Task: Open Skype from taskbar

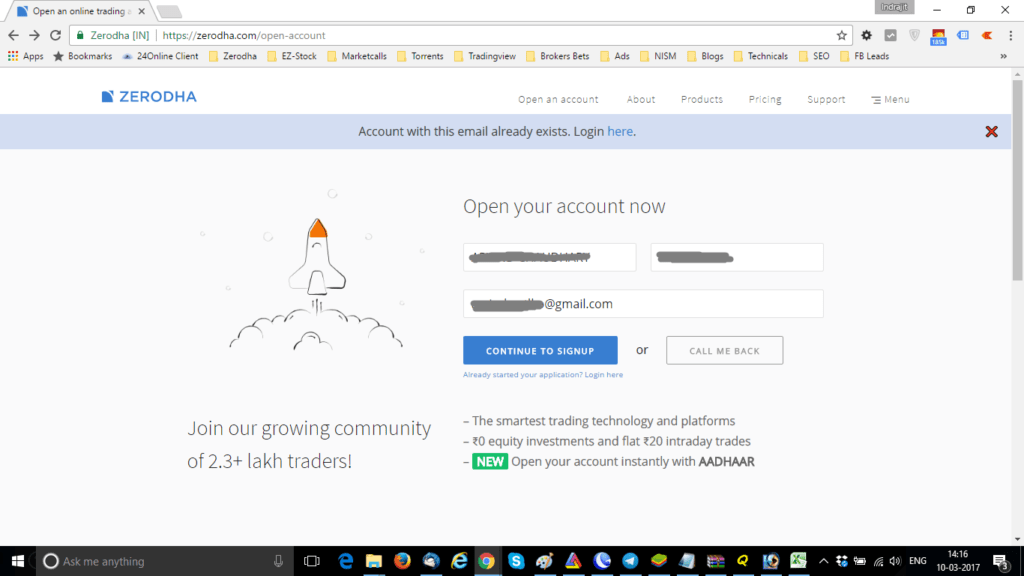Action: pyautogui.click(x=516, y=561)
